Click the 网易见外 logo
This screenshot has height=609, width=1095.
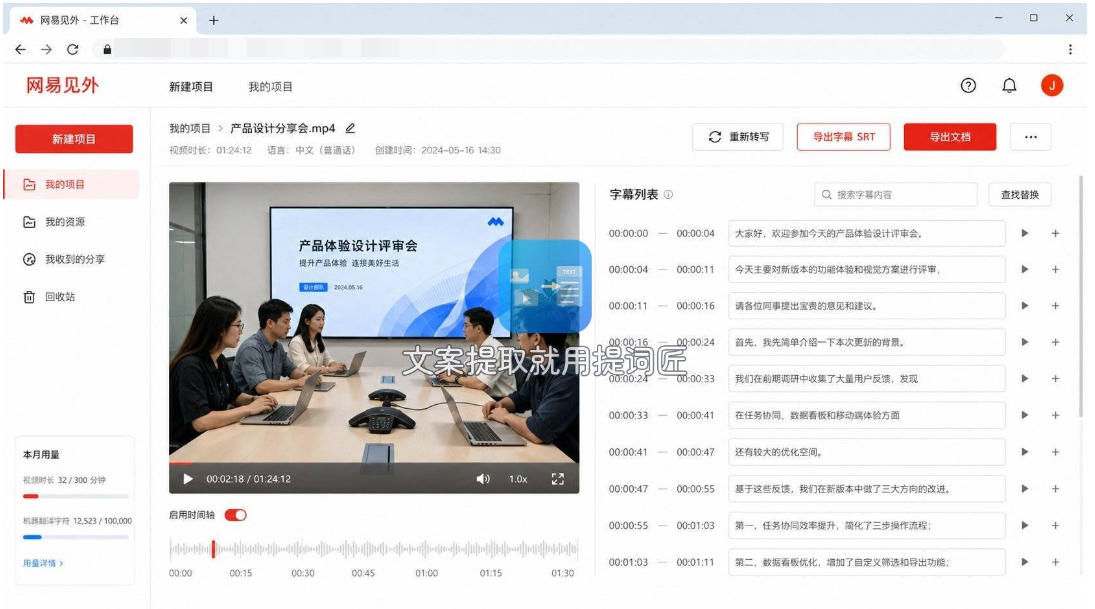[x=63, y=85]
